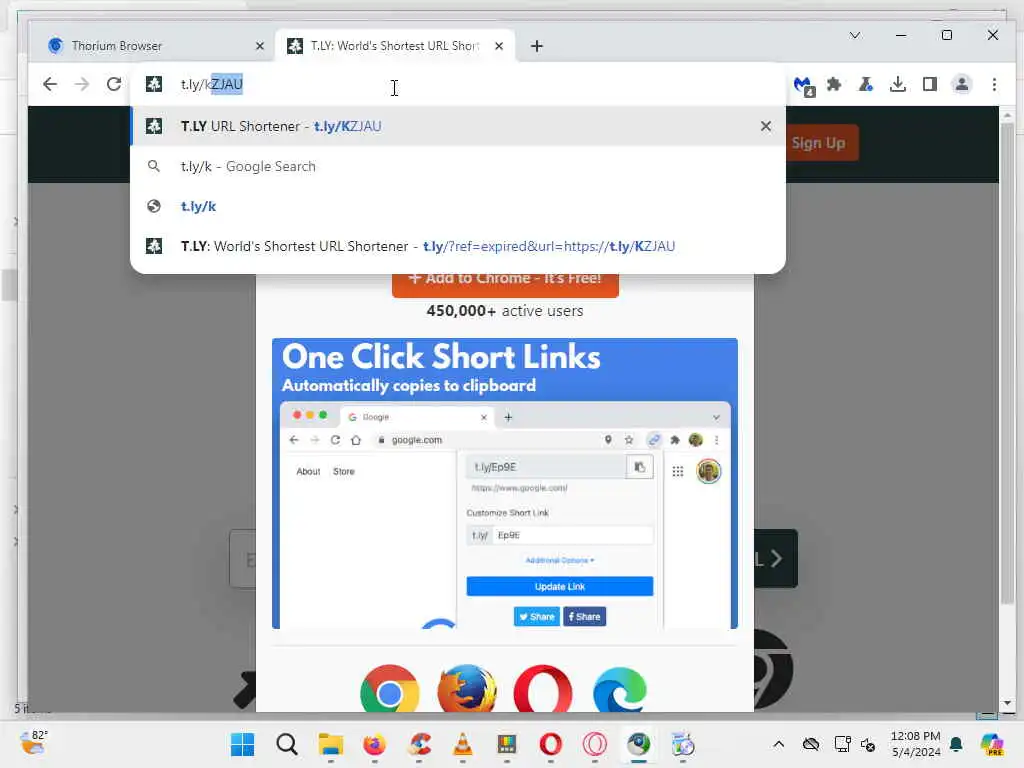Reload the current page
The image size is (1024, 768).
point(114,84)
